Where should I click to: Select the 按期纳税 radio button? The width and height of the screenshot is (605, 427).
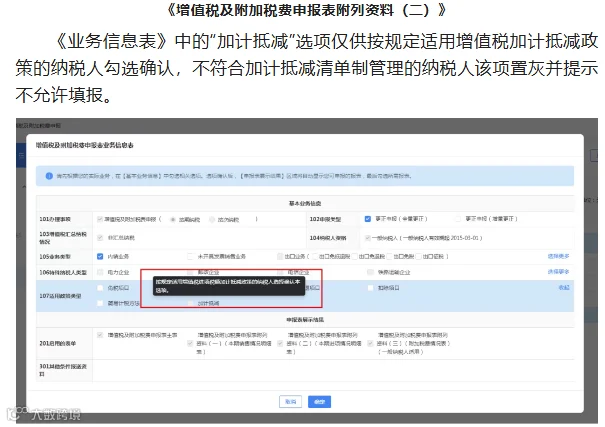point(173,219)
